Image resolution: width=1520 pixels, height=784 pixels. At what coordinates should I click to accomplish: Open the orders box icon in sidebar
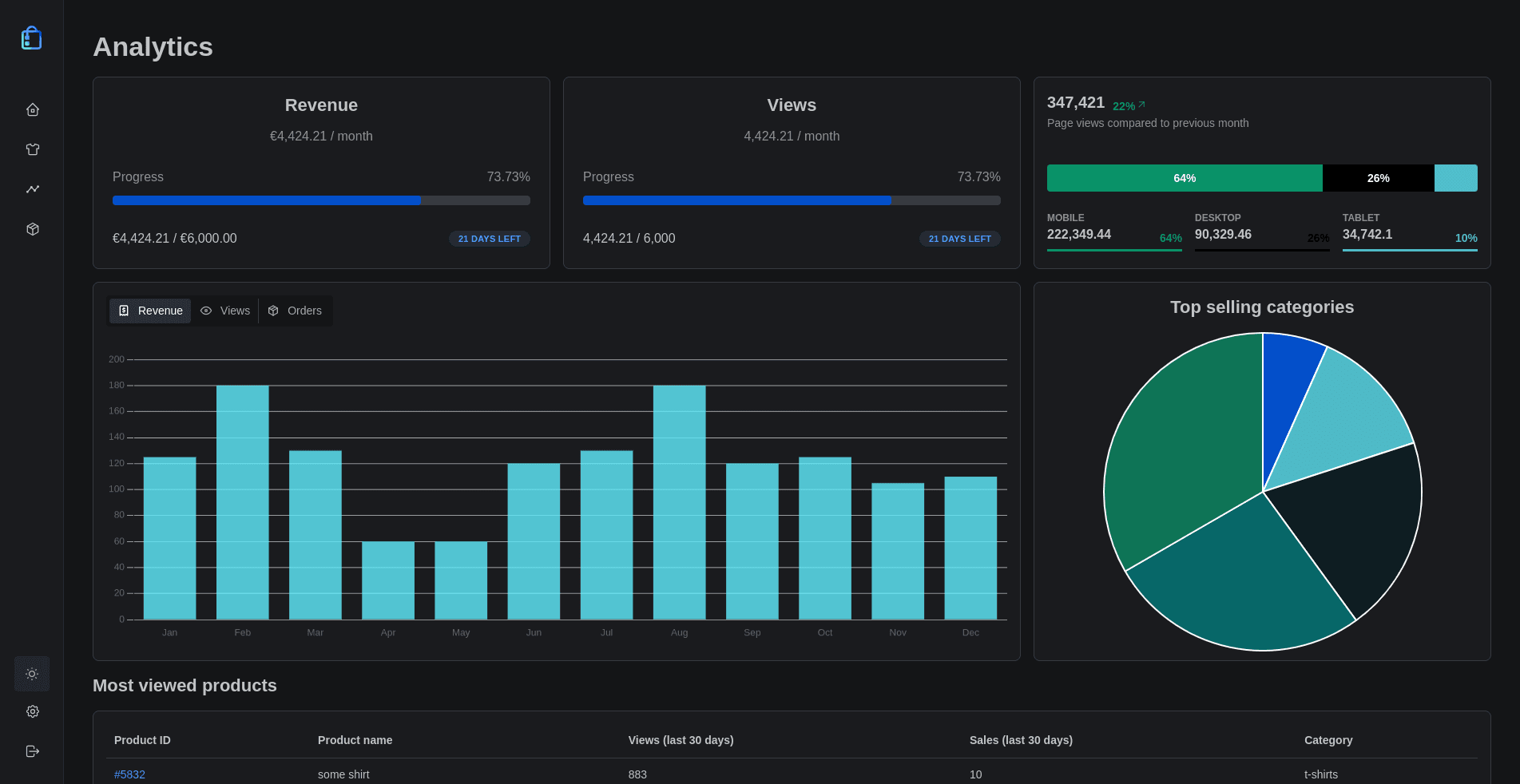33,229
